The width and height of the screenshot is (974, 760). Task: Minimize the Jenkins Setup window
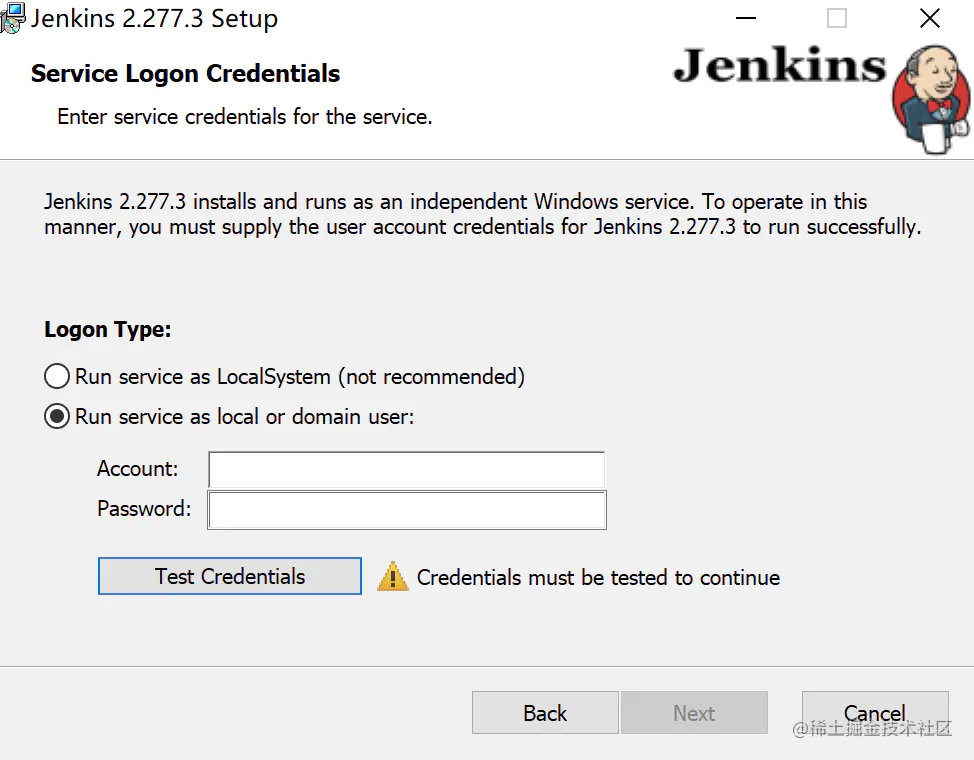click(746, 18)
